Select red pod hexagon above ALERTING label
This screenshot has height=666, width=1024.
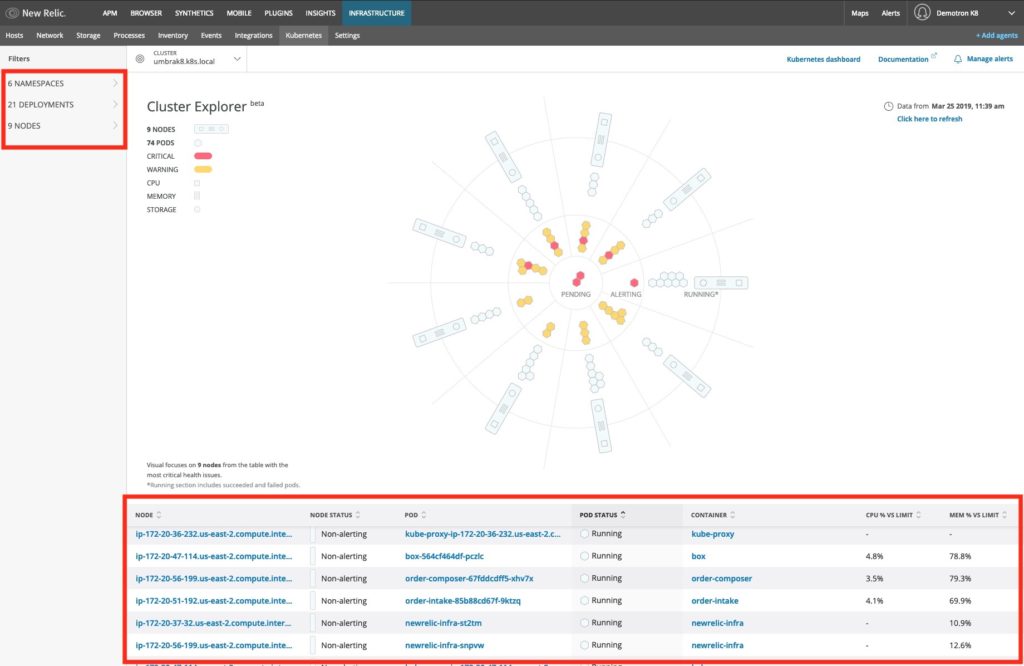[634, 283]
